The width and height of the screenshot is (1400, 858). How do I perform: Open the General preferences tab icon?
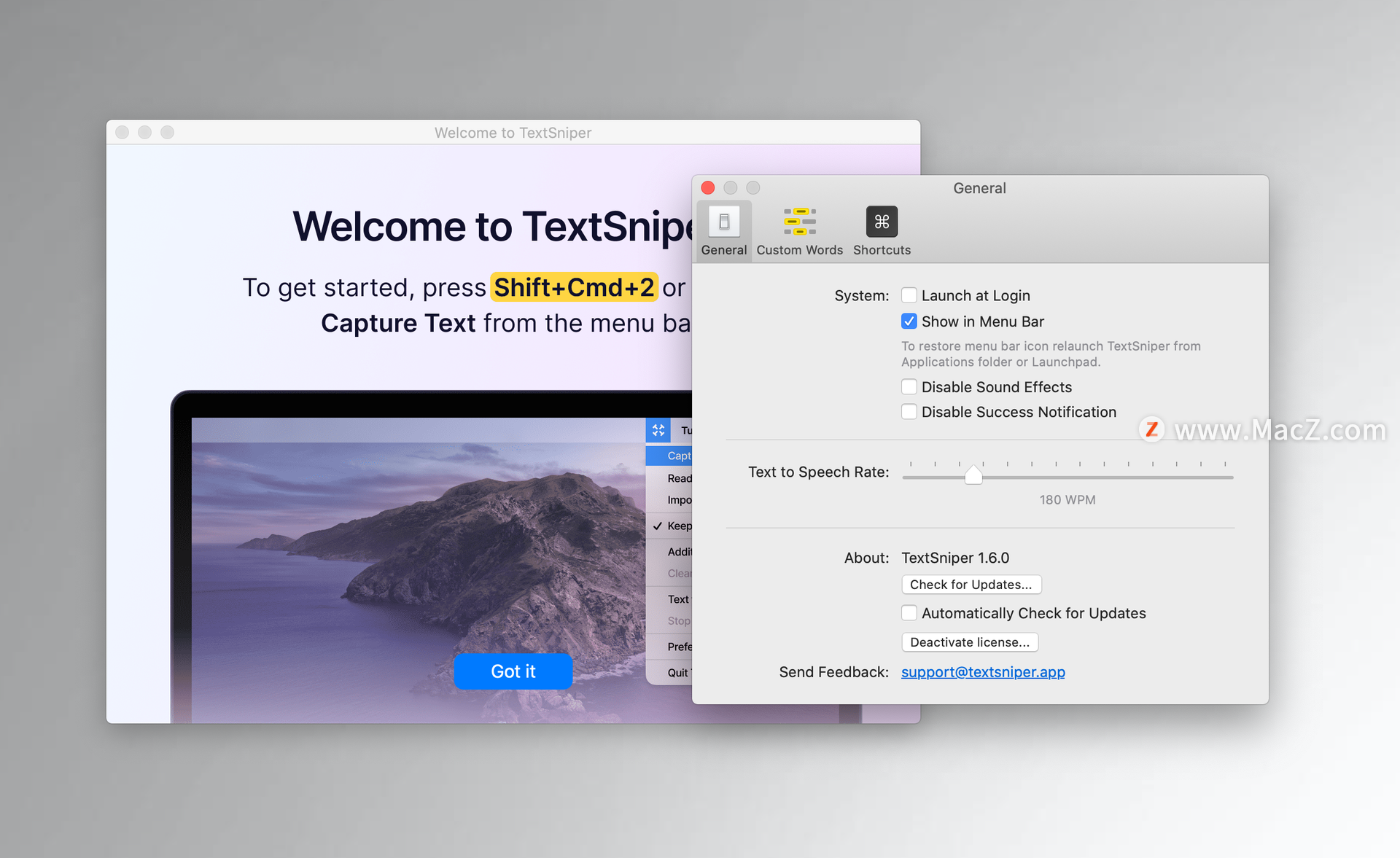tap(724, 222)
